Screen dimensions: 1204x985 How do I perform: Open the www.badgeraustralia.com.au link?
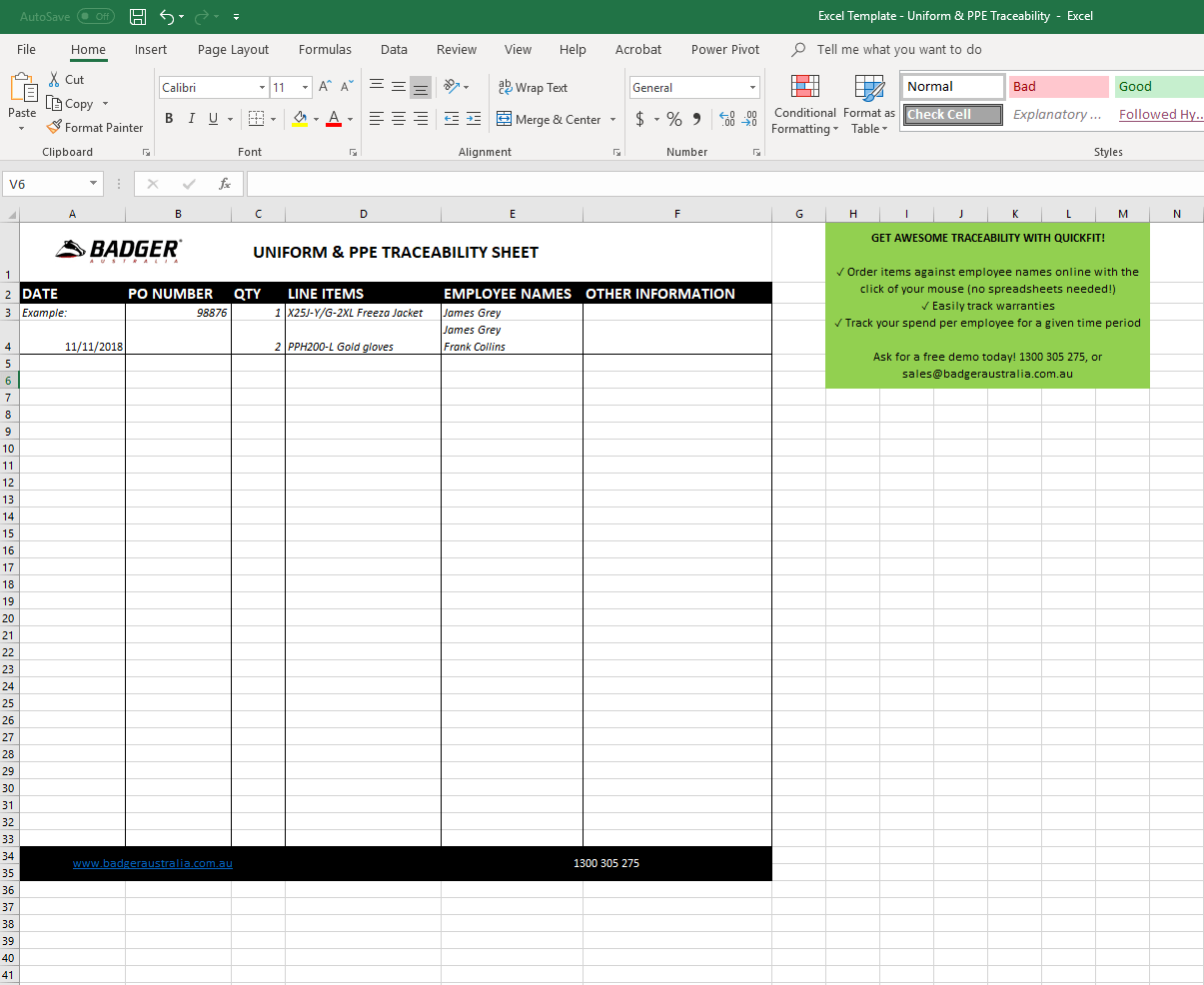pyautogui.click(x=152, y=863)
